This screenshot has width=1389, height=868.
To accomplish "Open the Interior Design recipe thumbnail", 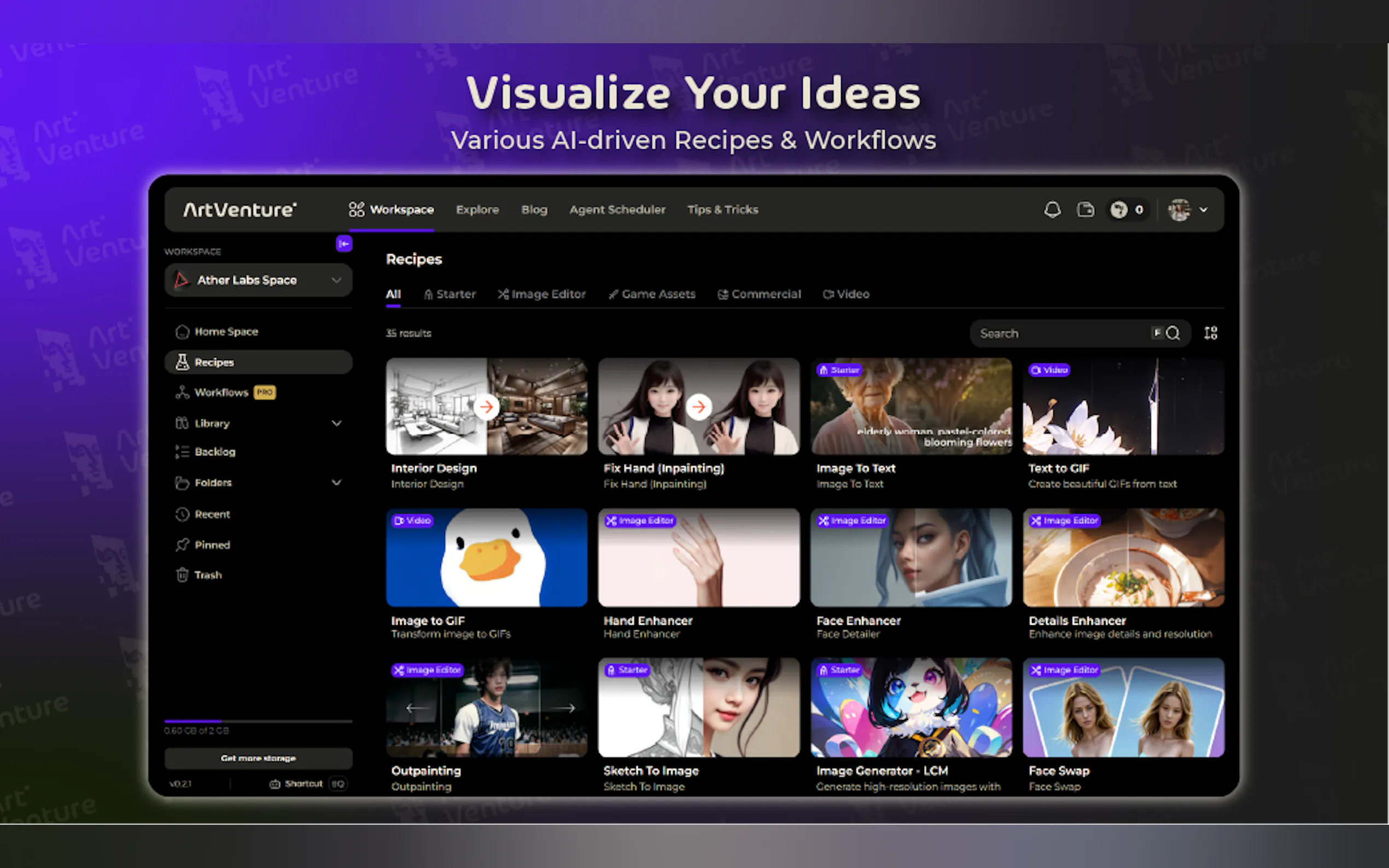I will [x=486, y=407].
